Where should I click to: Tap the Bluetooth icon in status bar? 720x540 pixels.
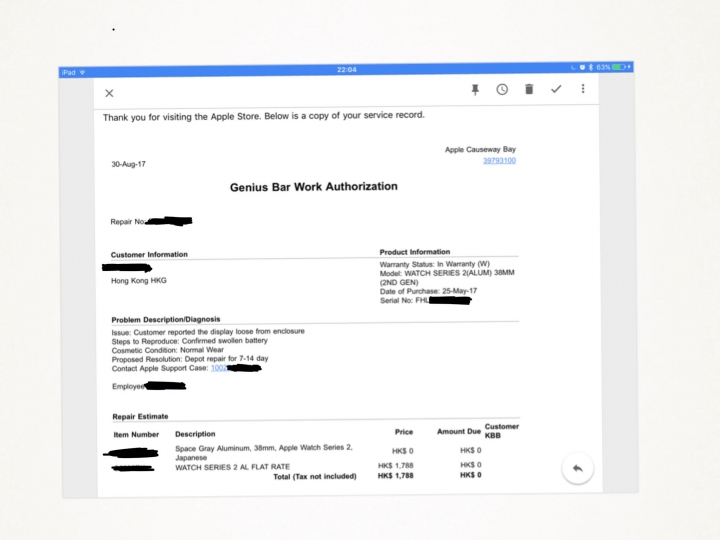(x=591, y=67)
